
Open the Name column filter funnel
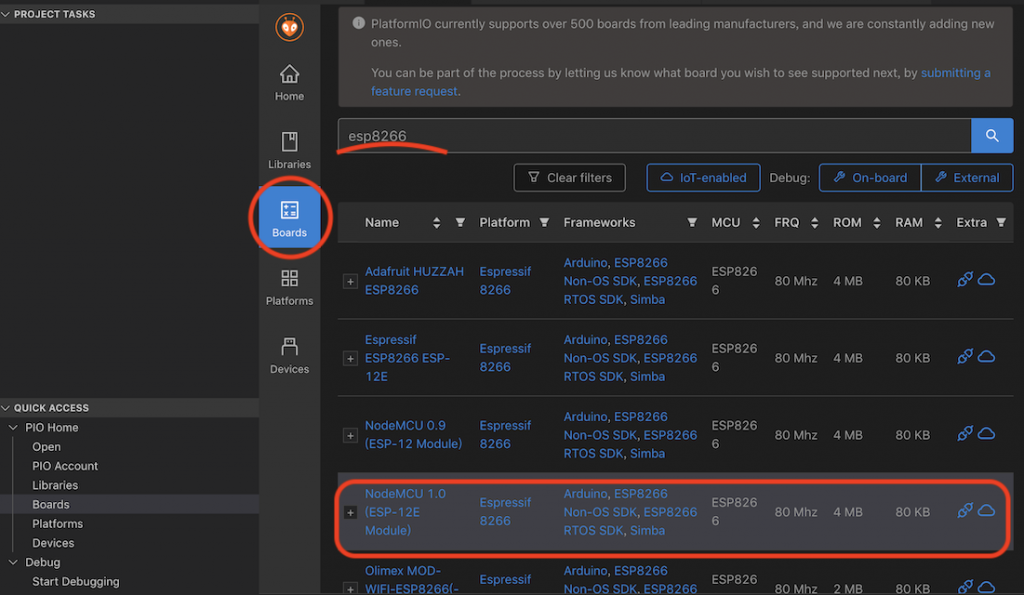[460, 223]
